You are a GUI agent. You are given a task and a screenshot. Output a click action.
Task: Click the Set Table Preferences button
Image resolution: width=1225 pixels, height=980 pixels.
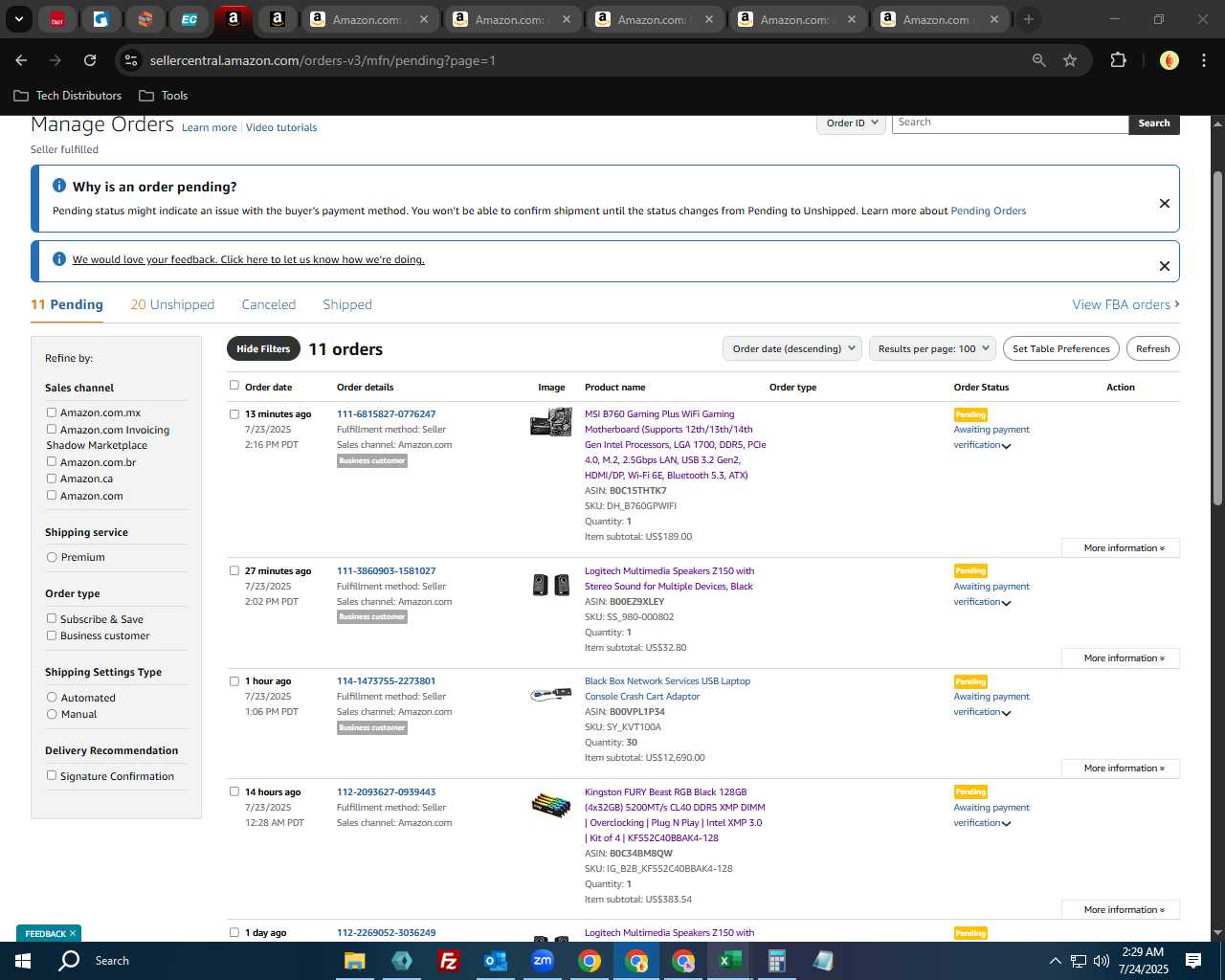[1061, 348]
